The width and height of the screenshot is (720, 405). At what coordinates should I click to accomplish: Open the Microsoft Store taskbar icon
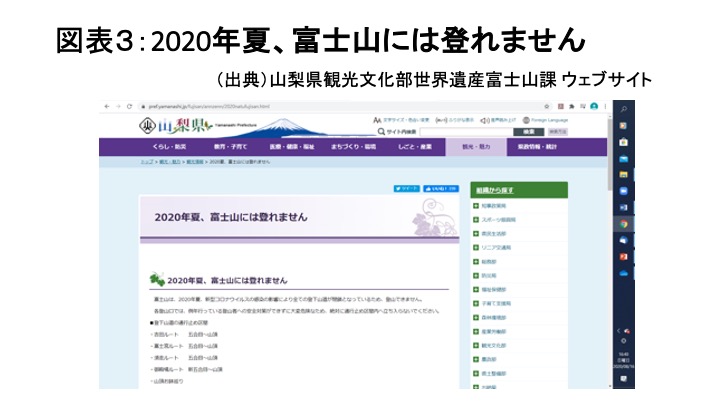(624, 142)
